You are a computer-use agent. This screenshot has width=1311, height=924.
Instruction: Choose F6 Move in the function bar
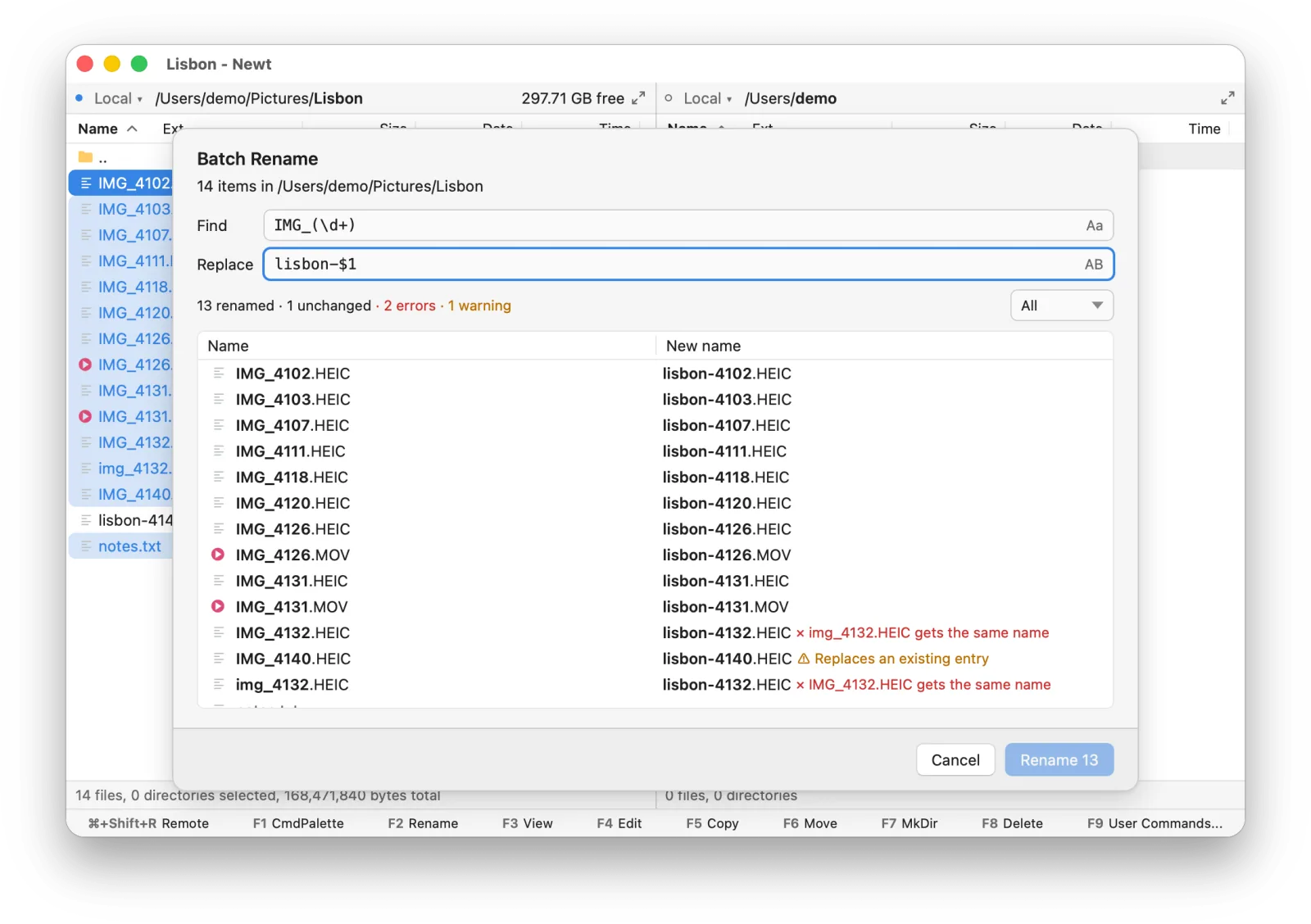(810, 823)
